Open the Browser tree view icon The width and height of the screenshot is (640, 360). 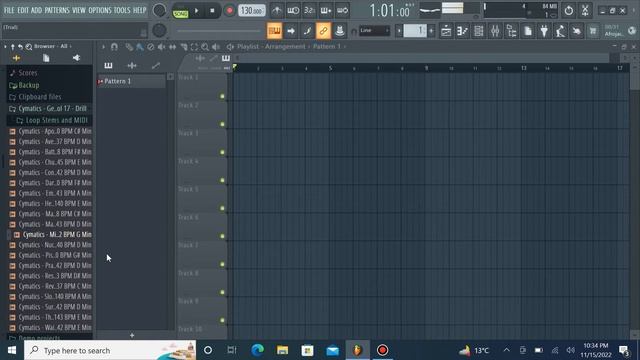[511, 31]
